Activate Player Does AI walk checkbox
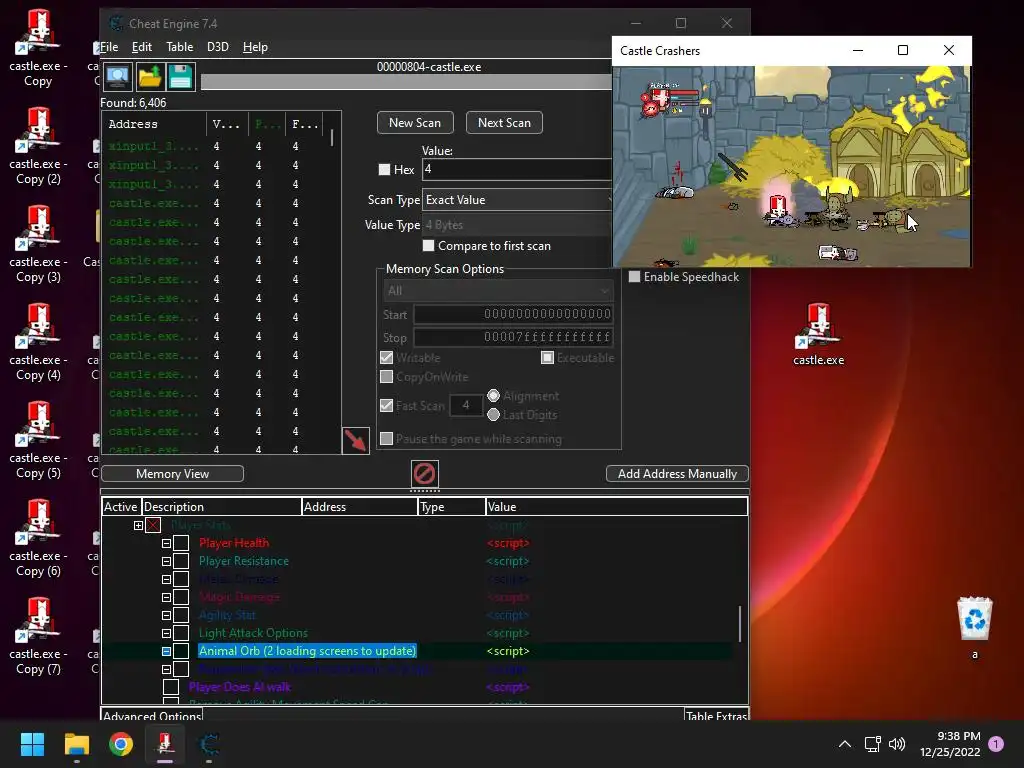The height and width of the screenshot is (768, 1024). (x=171, y=687)
